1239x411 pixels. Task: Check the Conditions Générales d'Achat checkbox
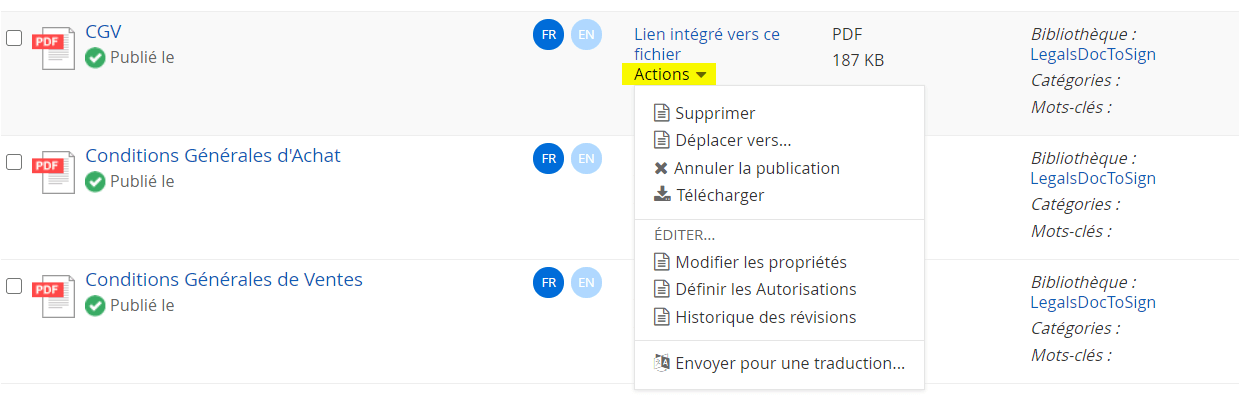point(14,162)
